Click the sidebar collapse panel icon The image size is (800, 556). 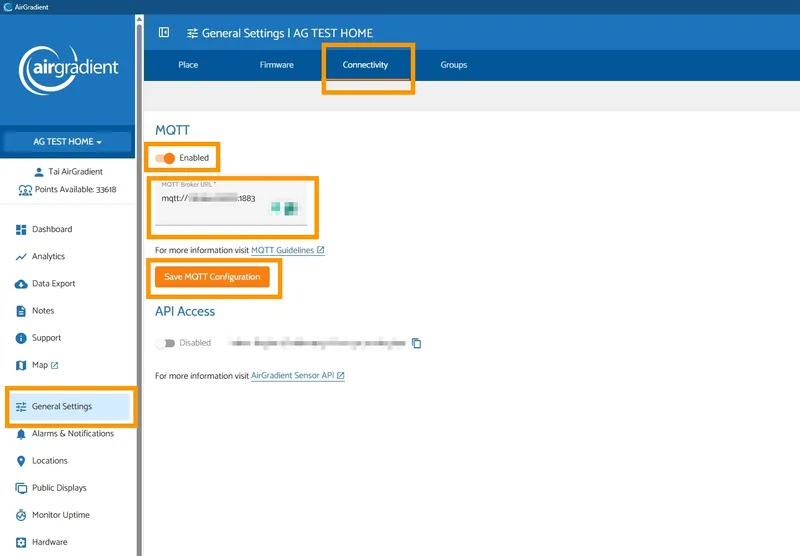(x=164, y=33)
